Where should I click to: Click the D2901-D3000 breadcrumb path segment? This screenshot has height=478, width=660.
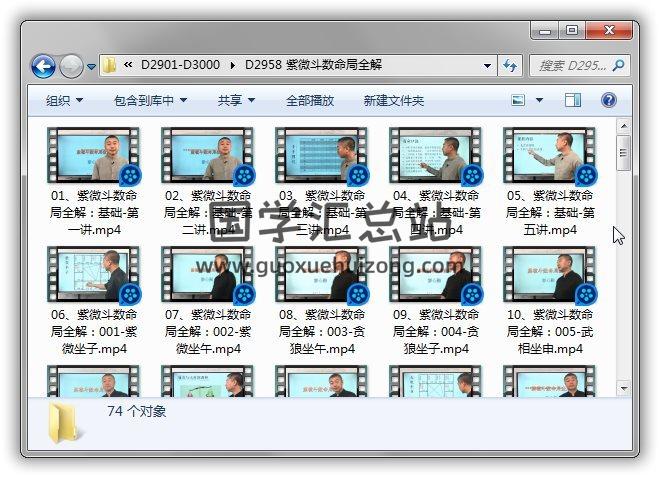(x=180, y=66)
